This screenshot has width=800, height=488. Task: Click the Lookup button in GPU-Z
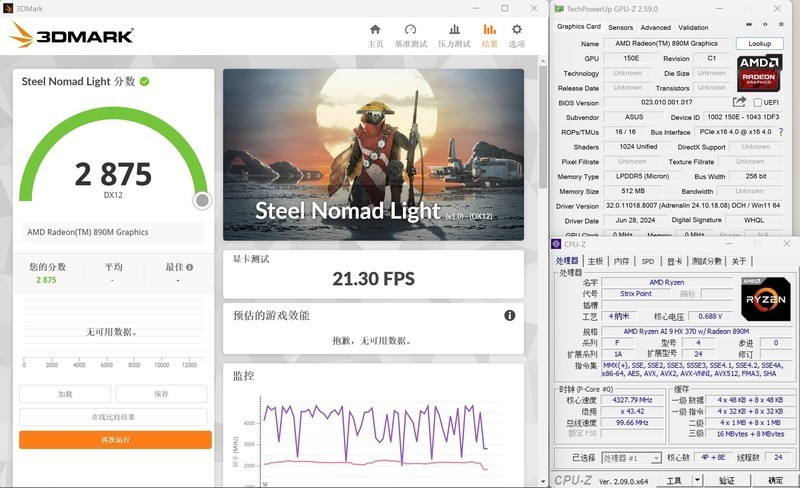click(759, 43)
